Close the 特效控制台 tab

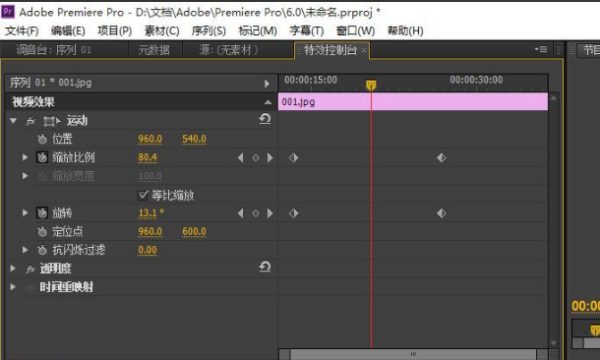[x=364, y=50]
